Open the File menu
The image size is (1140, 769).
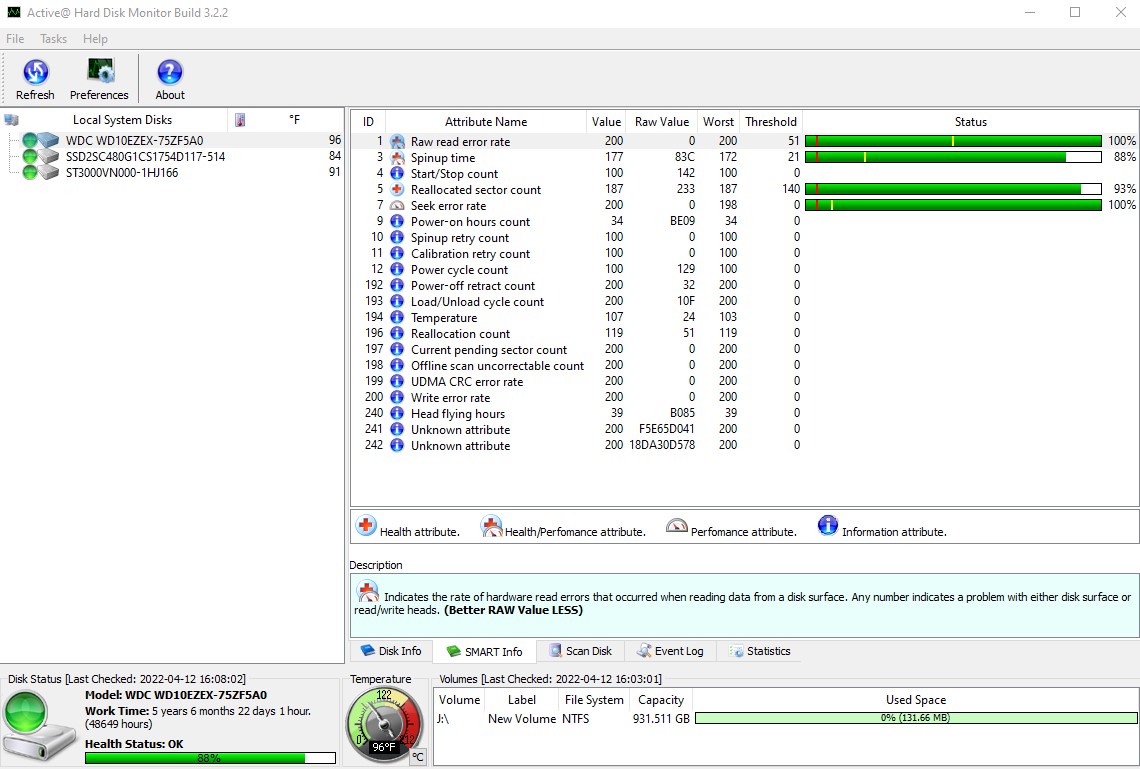coord(15,39)
